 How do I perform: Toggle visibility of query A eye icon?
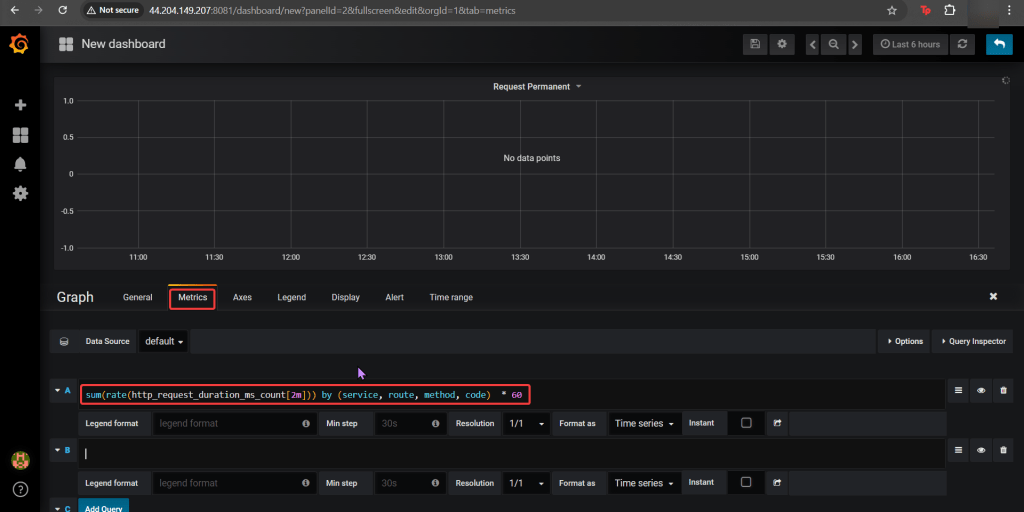click(981, 391)
